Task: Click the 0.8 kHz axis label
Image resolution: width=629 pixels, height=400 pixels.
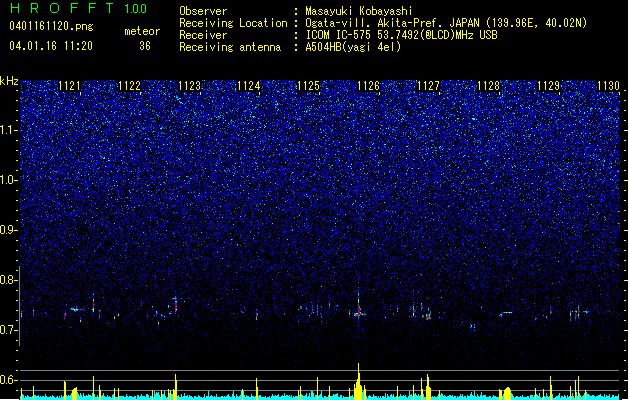Action: [8, 280]
